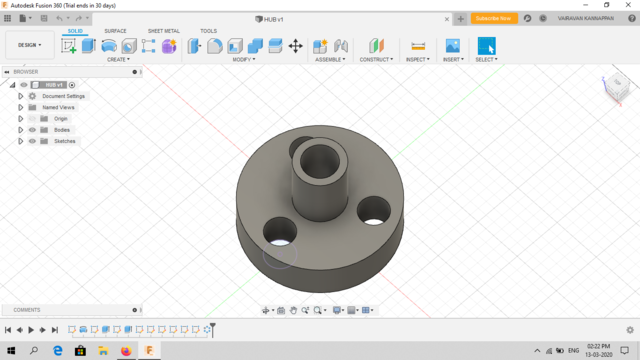Select the Joint tool in Assemble

pos(340,46)
